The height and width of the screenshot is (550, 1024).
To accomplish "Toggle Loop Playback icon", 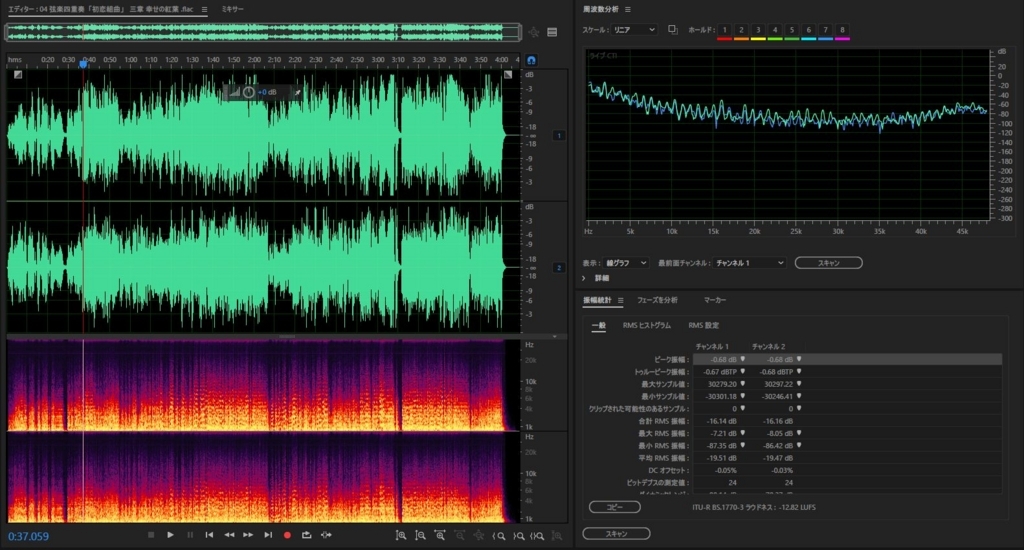I will 306,535.
